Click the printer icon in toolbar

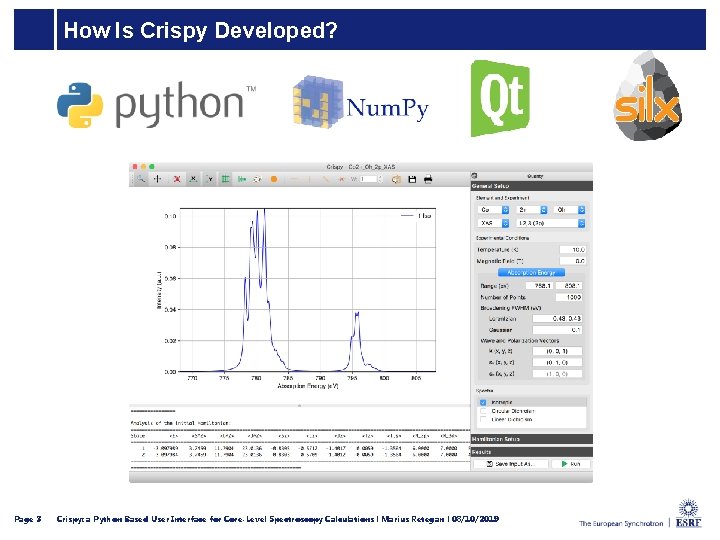(x=428, y=179)
